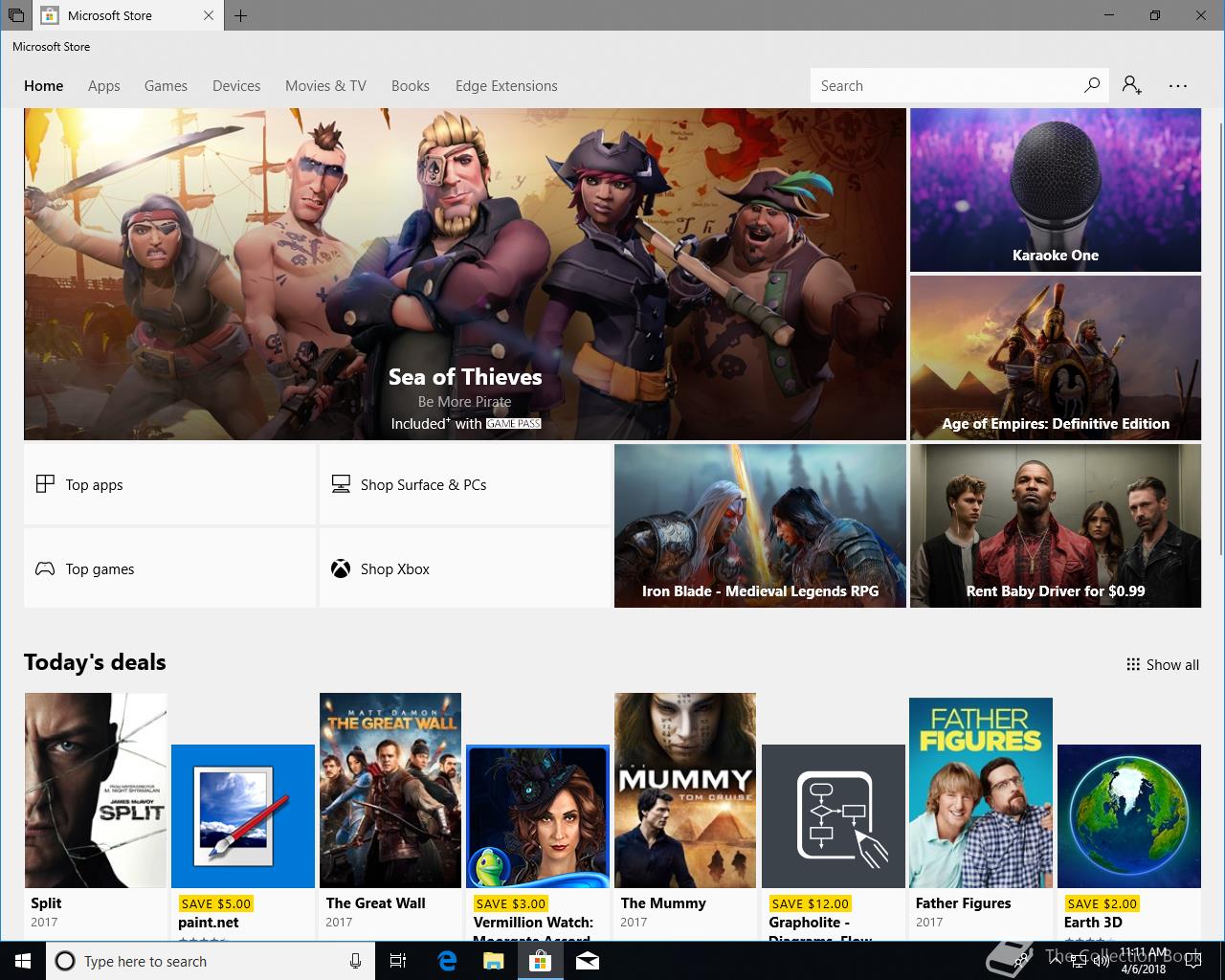Click the search magnifier icon
Image resolution: width=1225 pixels, height=980 pixels.
(x=1092, y=85)
